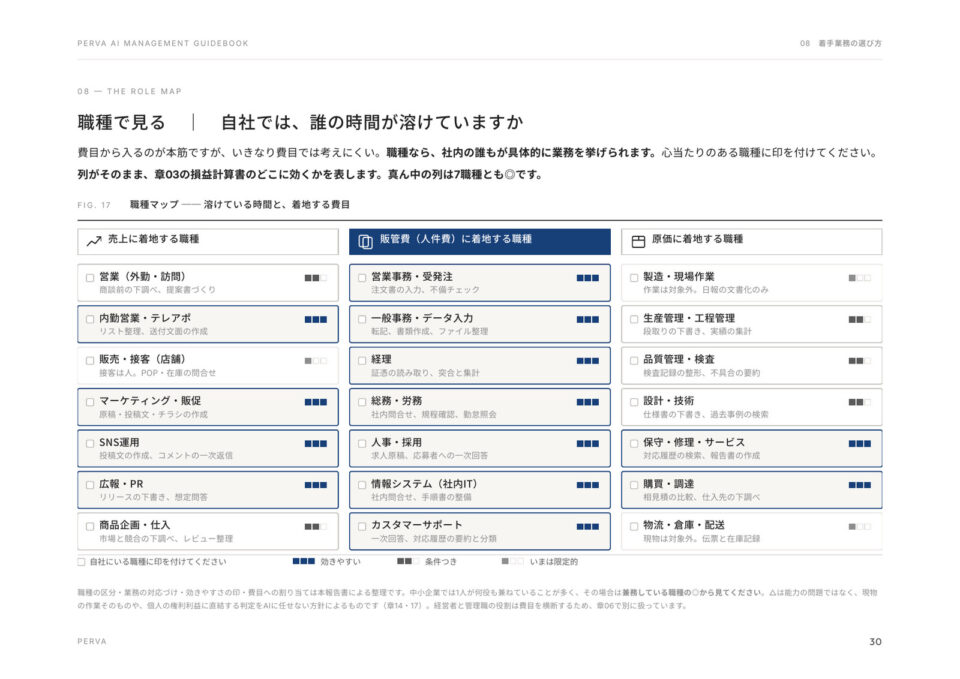The image size is (960, 679).
Task: Tick the 生産管理・工程管理 checkbox
Action: pyautogui.click(x=634, y=320)
